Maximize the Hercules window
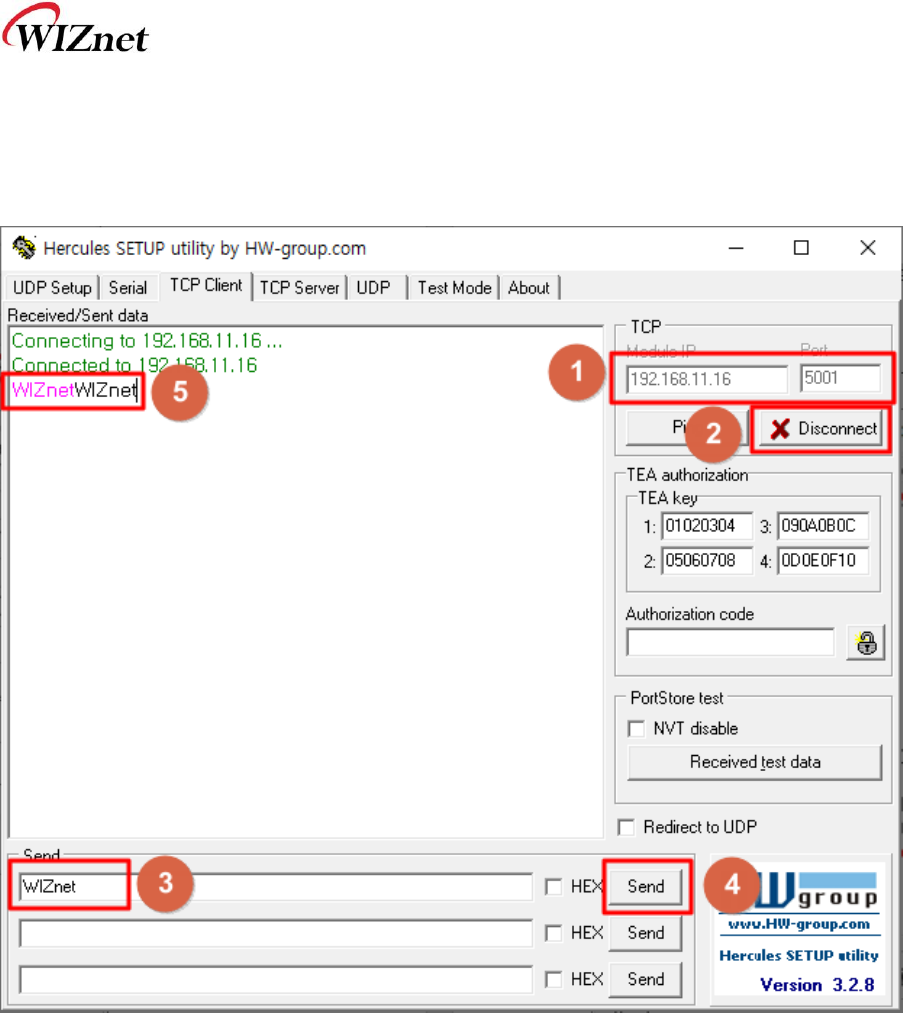This screenshot has height=1013, width=903. 801,248
